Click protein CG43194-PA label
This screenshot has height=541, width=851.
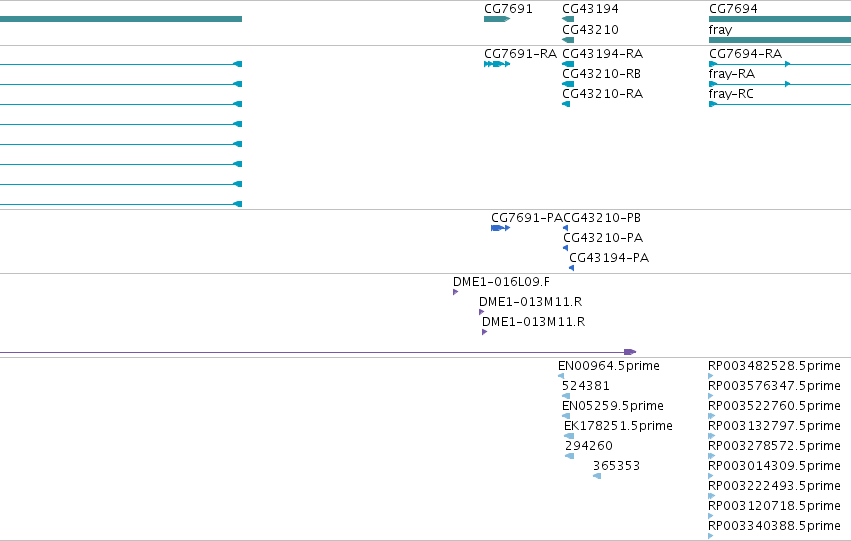tap(609, 258)
